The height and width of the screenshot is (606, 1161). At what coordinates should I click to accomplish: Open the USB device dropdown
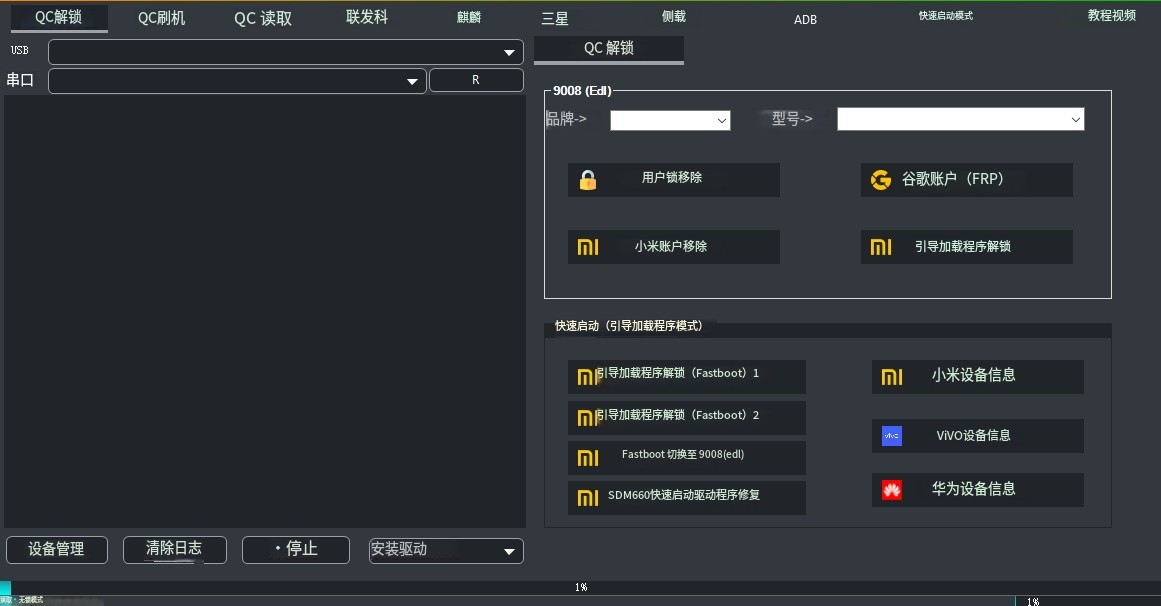[x=286, y=52]
